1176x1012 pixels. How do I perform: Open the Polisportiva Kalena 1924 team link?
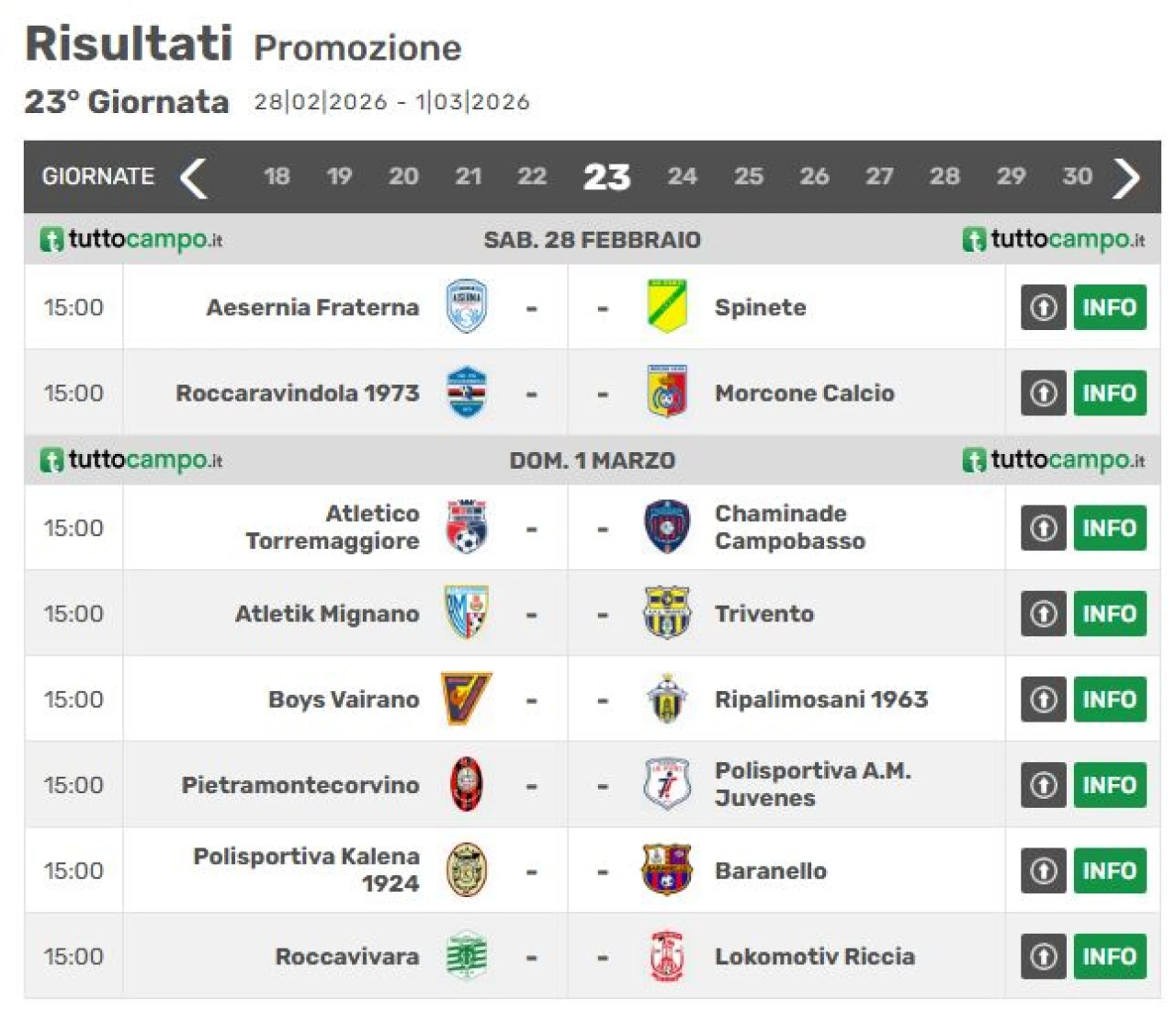(306, 870)
